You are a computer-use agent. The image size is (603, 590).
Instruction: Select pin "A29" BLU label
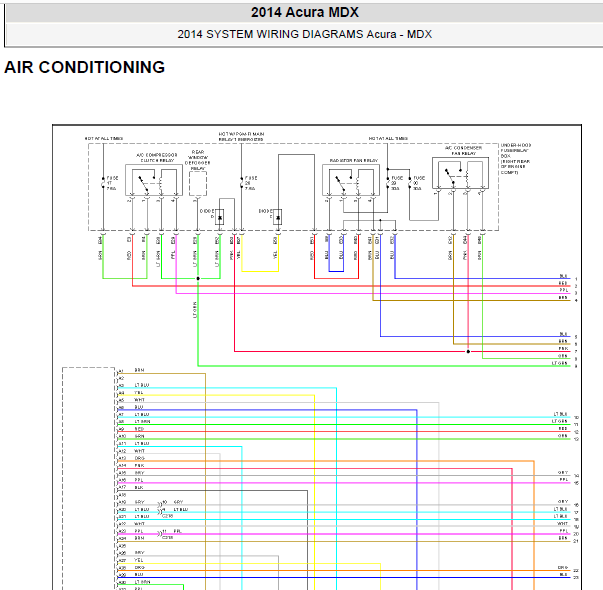[131, 575]
